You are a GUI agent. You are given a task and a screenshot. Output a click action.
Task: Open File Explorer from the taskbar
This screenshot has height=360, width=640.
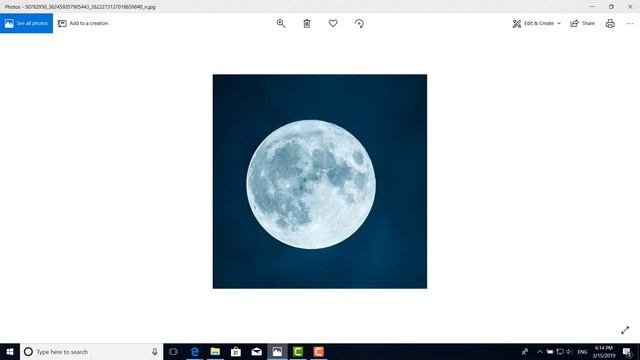point(215,351)
